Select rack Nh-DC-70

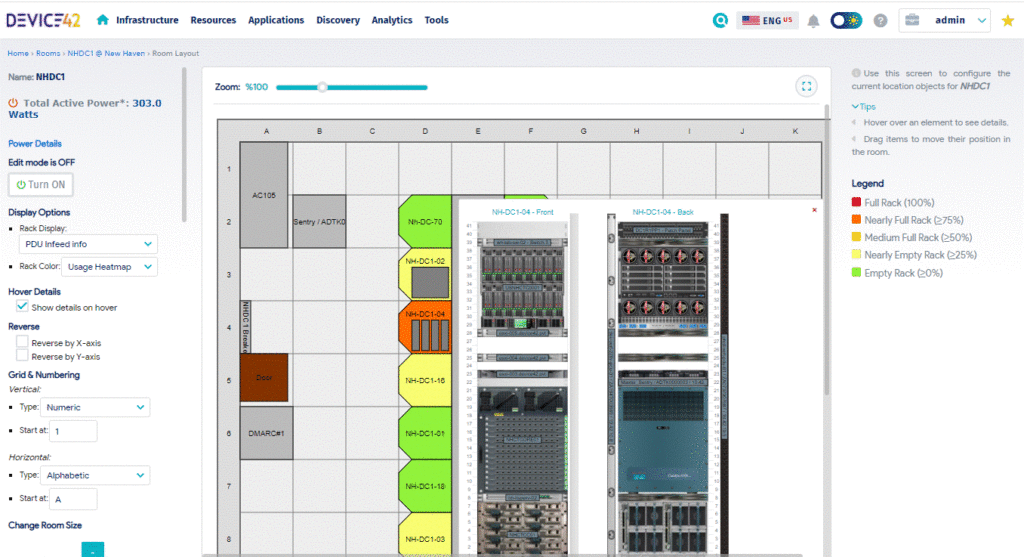click(425, 221)
